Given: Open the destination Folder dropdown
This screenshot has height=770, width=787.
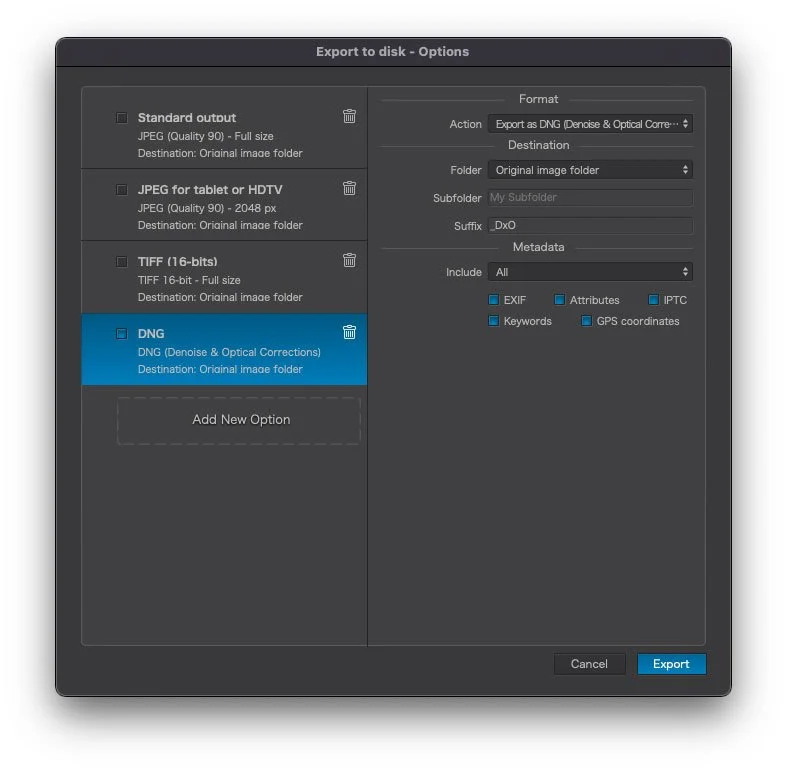Looking at the screenshot, I should click(590, 170).
